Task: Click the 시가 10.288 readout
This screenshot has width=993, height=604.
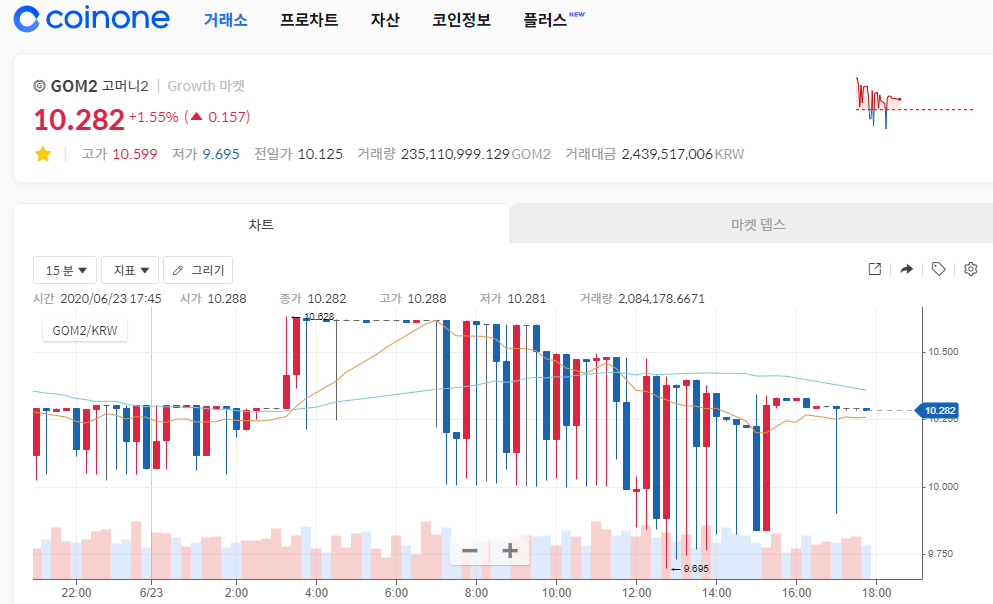Action: point(213,298)
